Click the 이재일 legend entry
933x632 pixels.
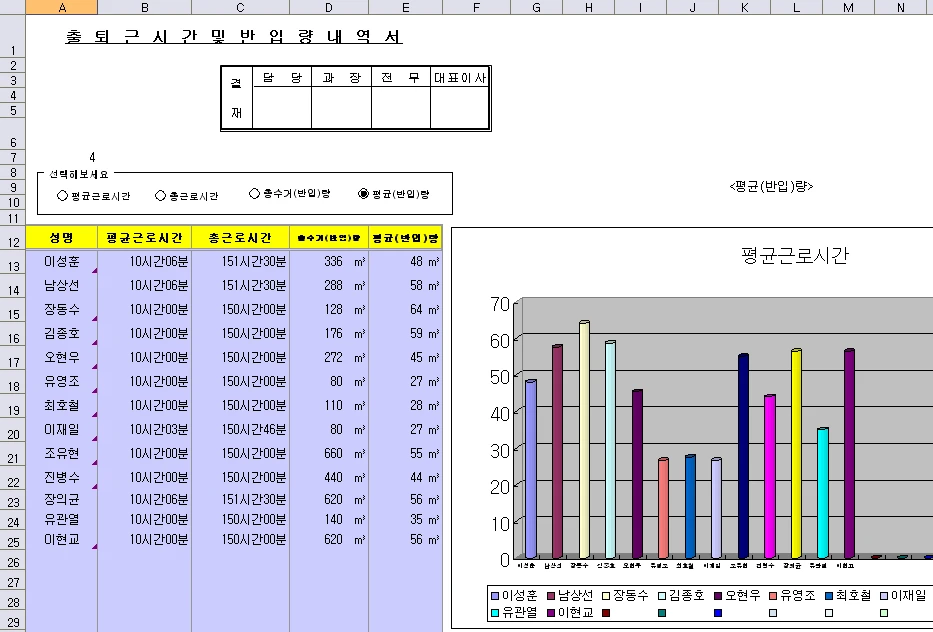(903, 595)
